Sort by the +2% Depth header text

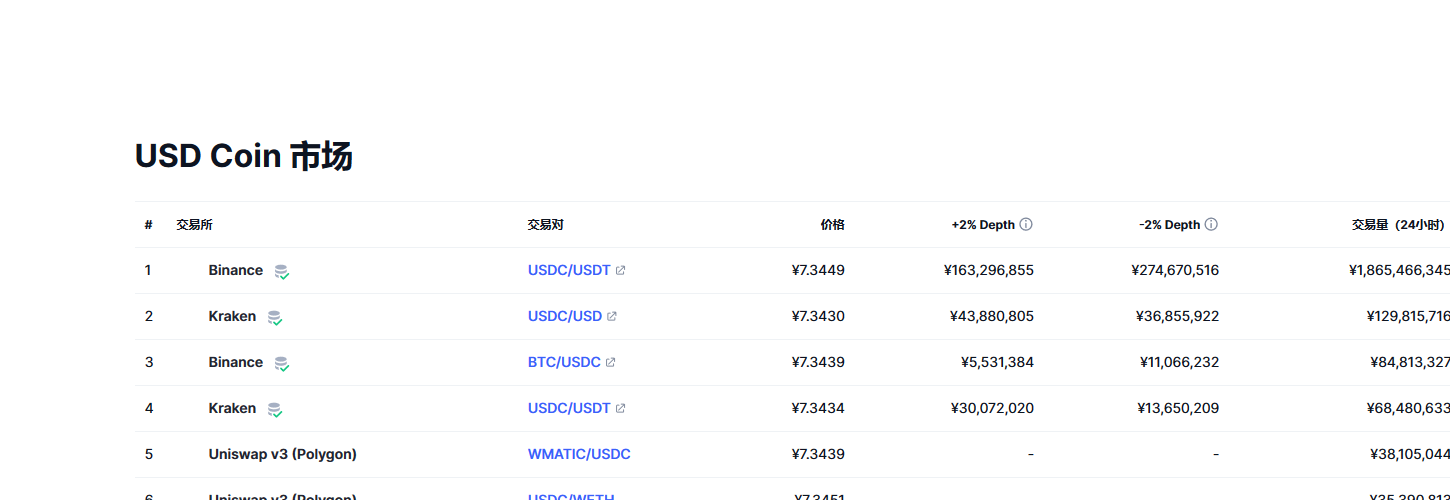click(982, 225)
